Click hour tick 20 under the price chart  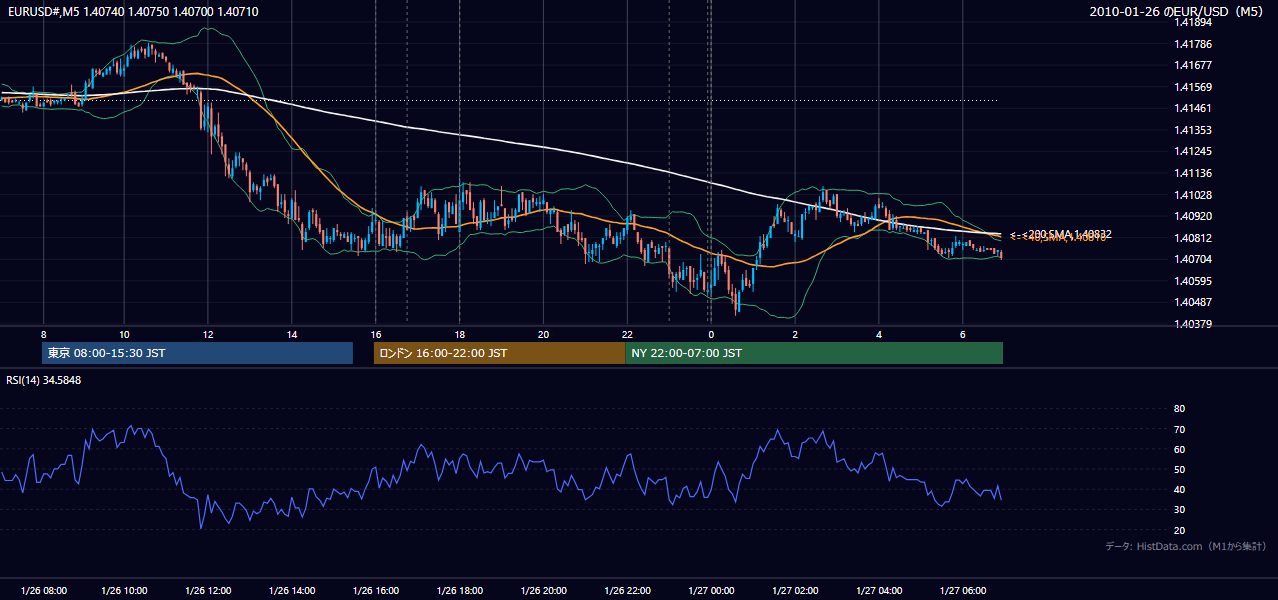click(543, 334)
